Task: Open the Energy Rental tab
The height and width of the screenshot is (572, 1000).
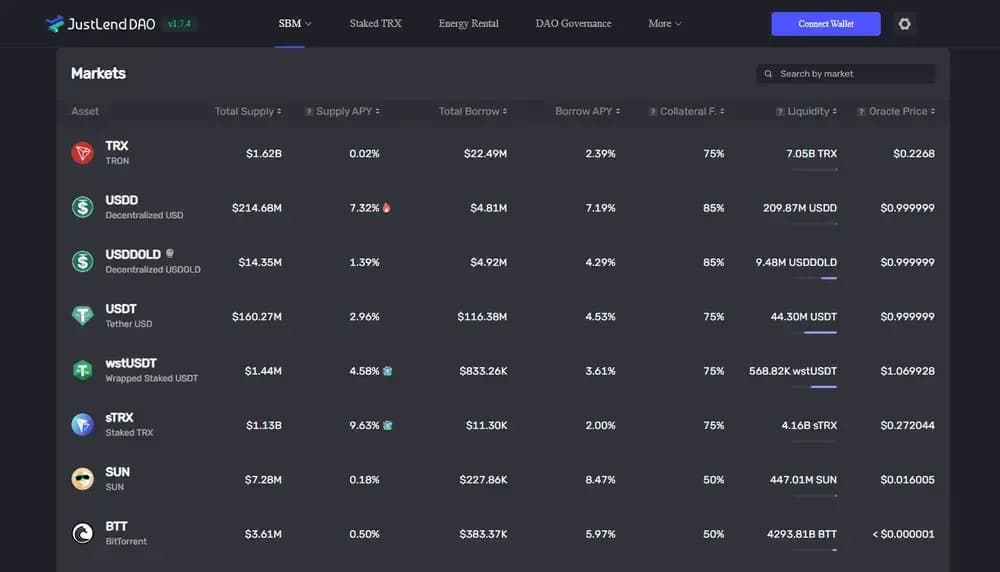Action: 469,24
